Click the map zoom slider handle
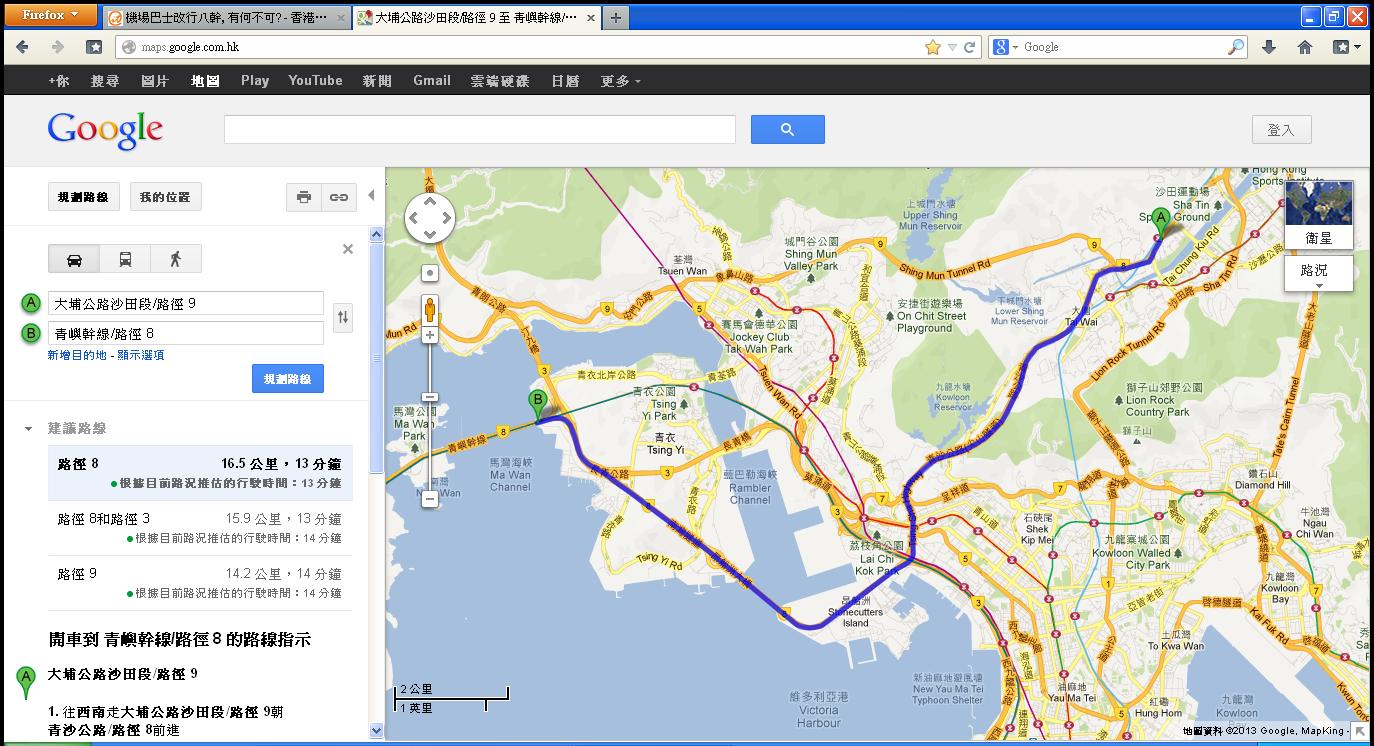 tap(430, 397)
